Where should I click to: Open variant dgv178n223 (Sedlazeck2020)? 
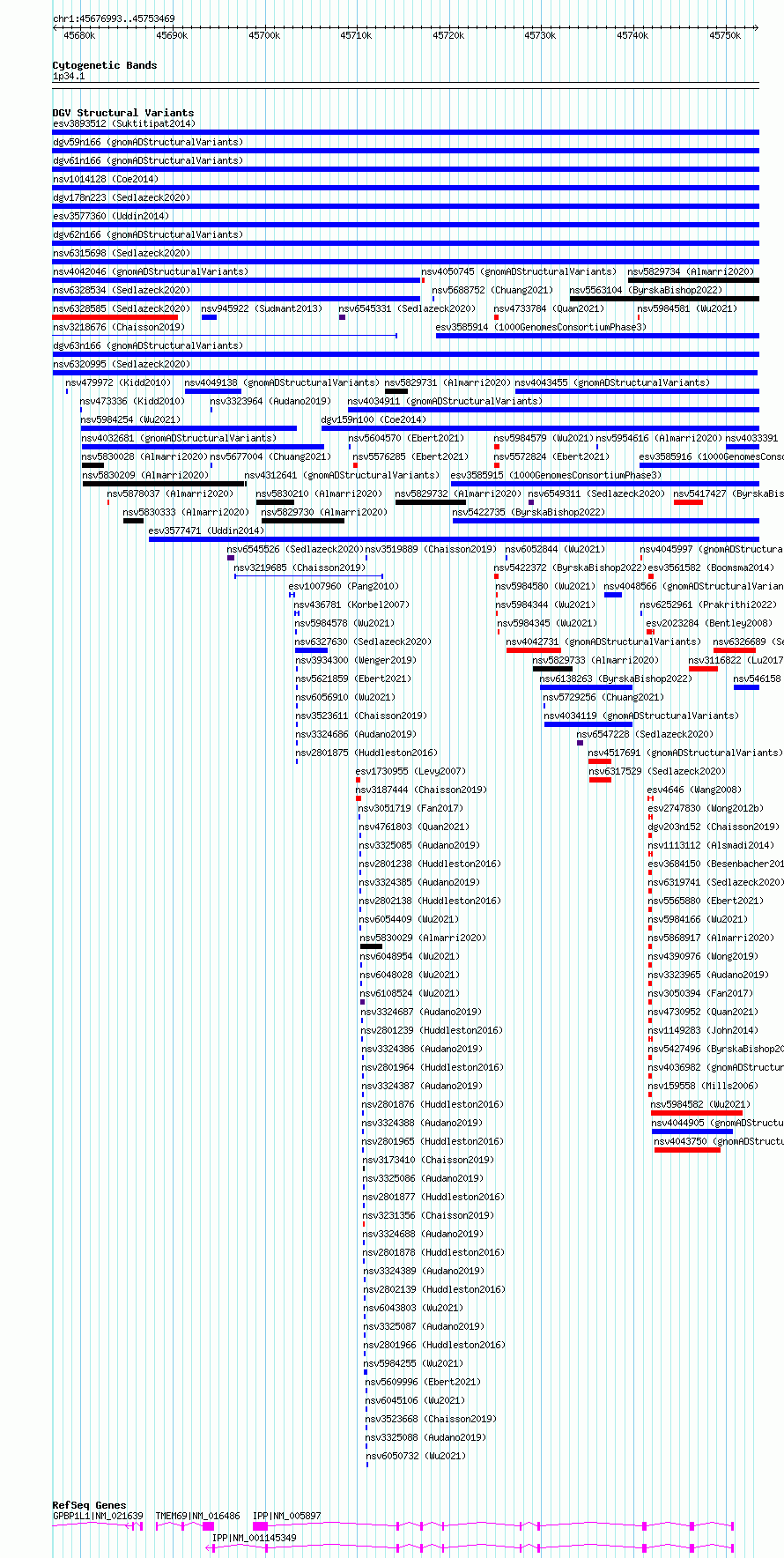122,197
